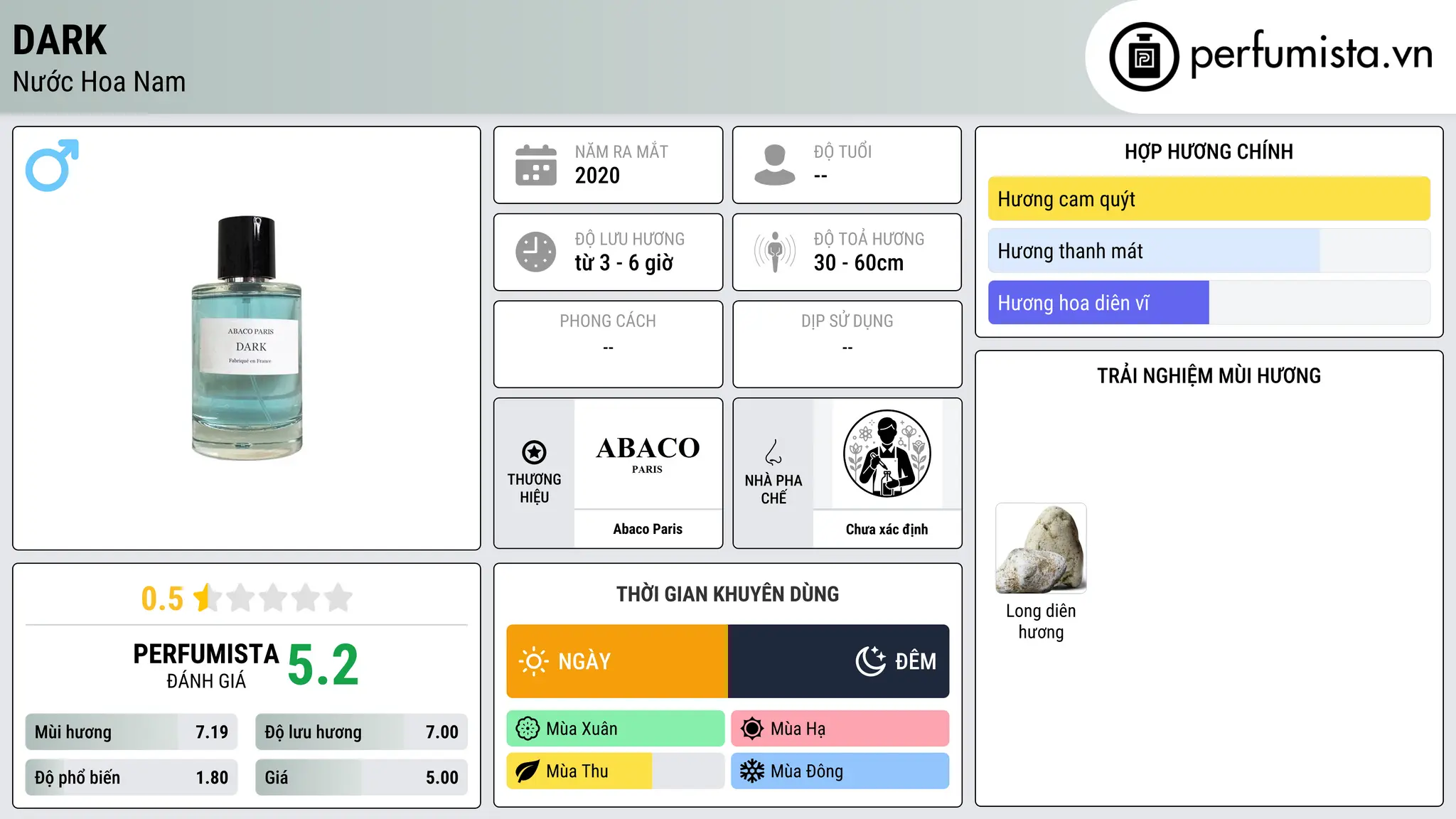The height and width of the screenshot is (819, 1456).
Task: Click the 2020 launch year value
Action: (597, 176)
